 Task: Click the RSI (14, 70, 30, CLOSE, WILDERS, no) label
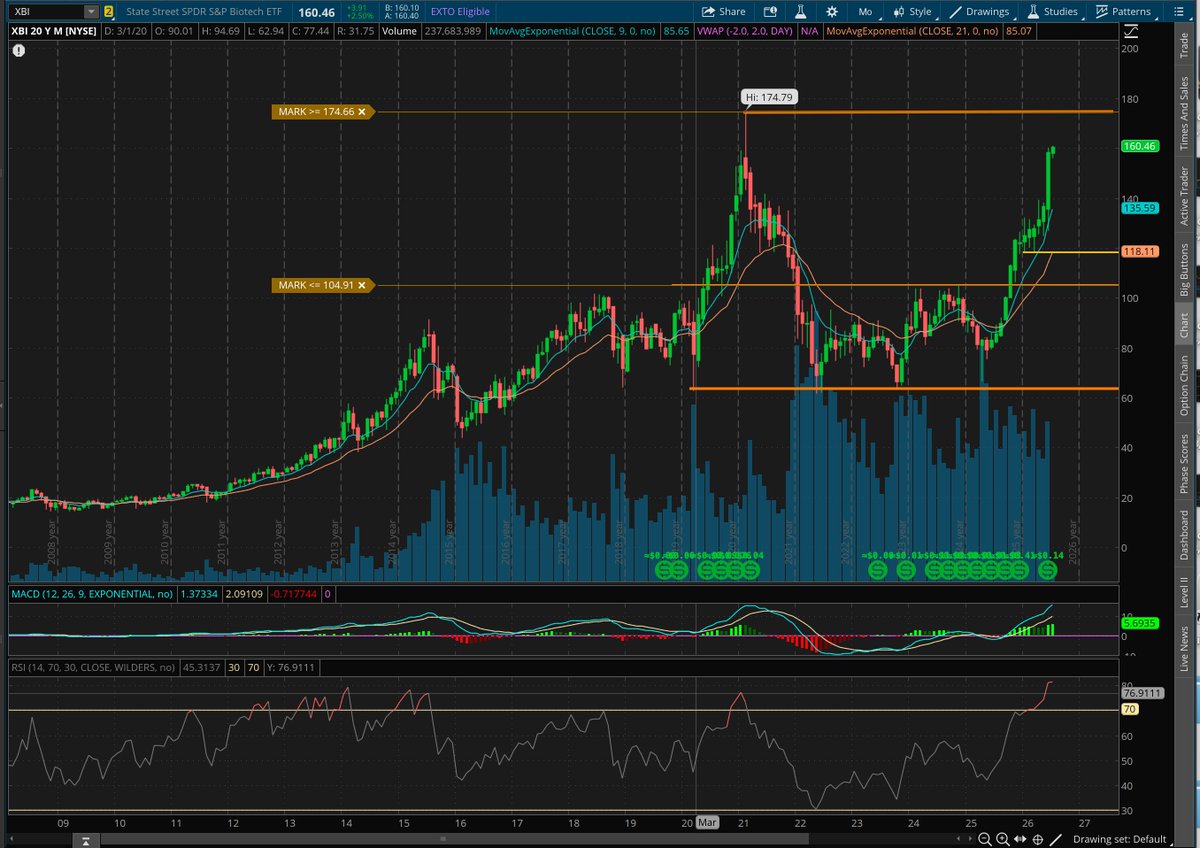(x=92, y=667)
